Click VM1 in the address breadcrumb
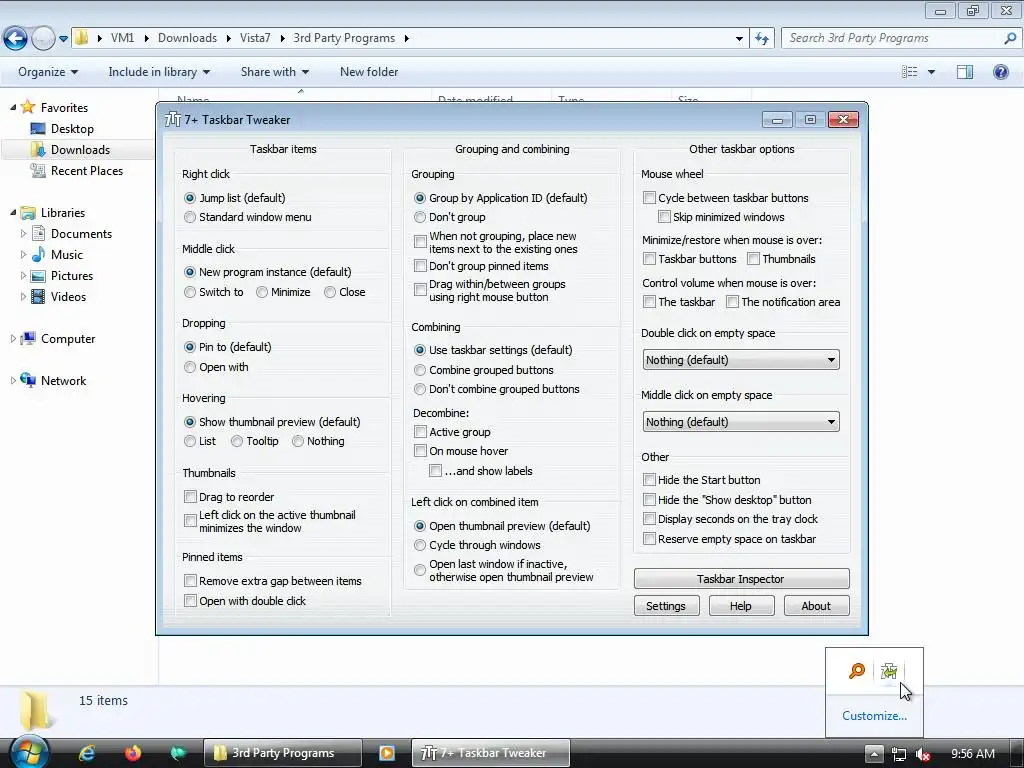This screenshot has height=768, width=1024. pos(122,38)
